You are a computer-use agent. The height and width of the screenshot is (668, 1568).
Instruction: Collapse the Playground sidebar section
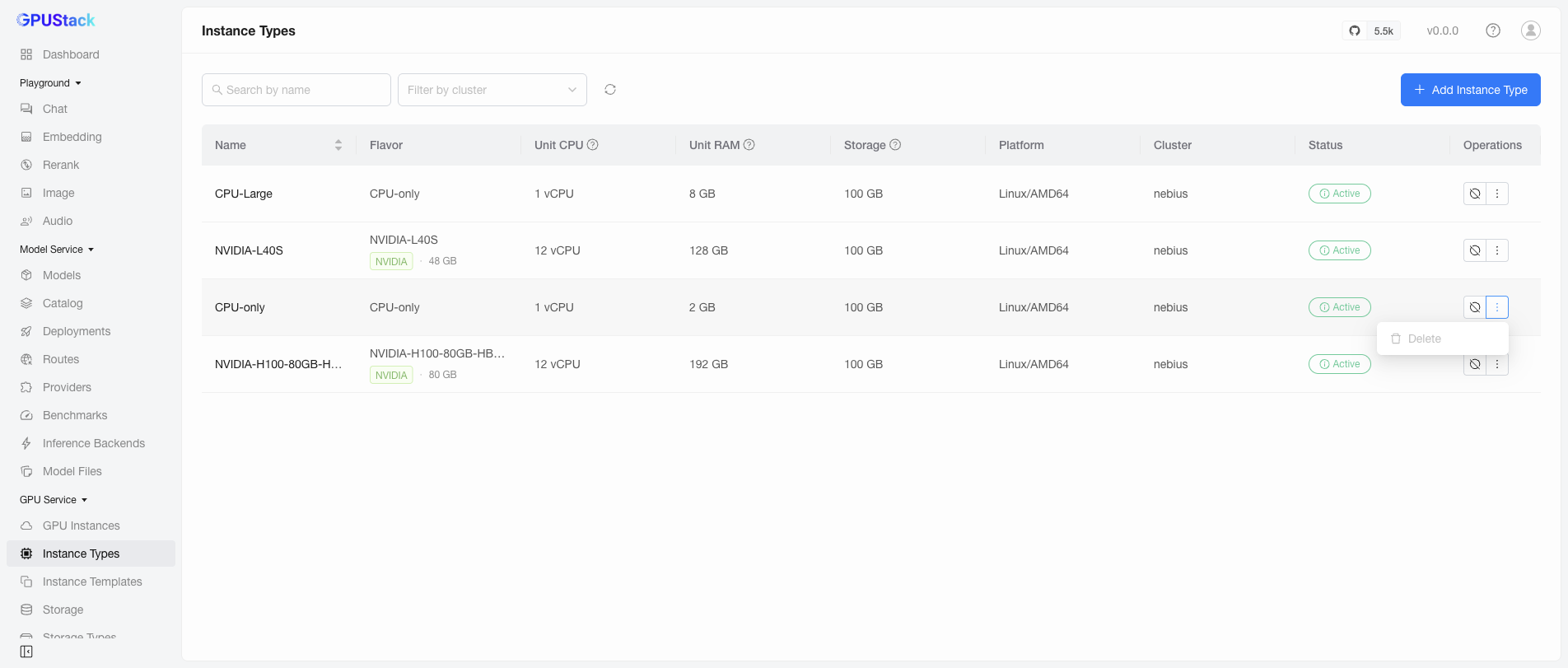pos(50,83)
